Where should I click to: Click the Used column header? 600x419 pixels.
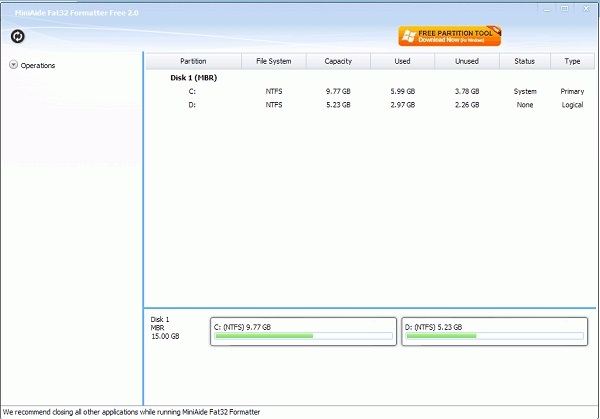(x=403, y=61)
